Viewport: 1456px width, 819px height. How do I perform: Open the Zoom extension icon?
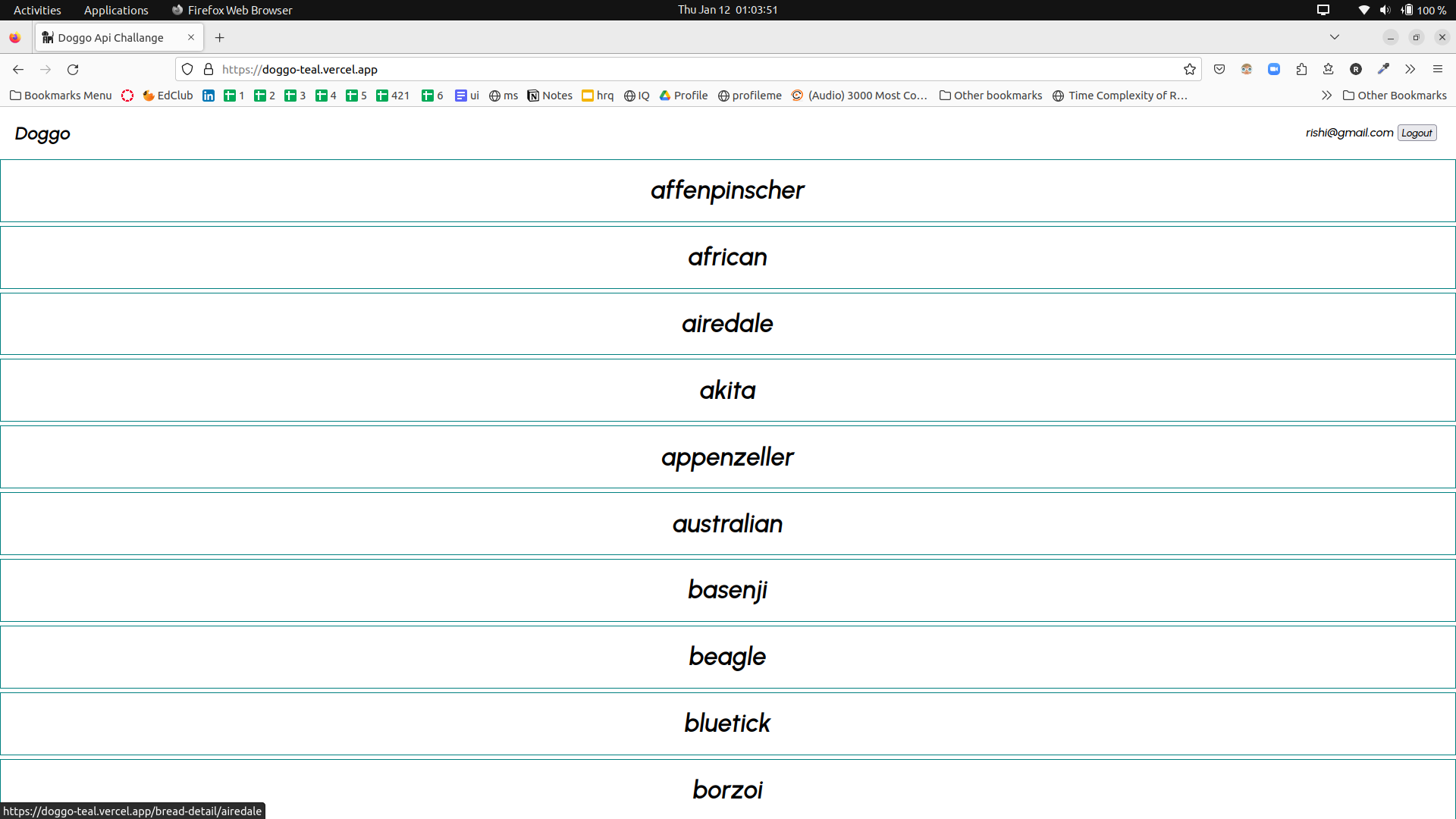pyautogui.click(x=1274, y=69)
